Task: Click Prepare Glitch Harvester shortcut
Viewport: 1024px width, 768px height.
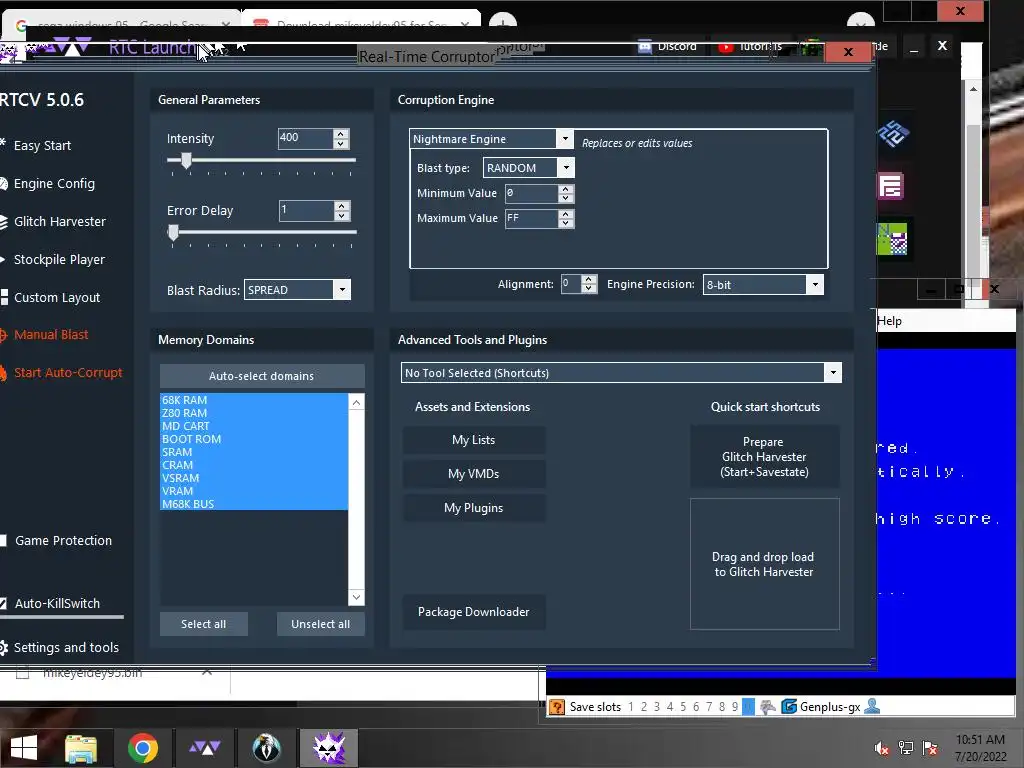Action: click(764, 456)
